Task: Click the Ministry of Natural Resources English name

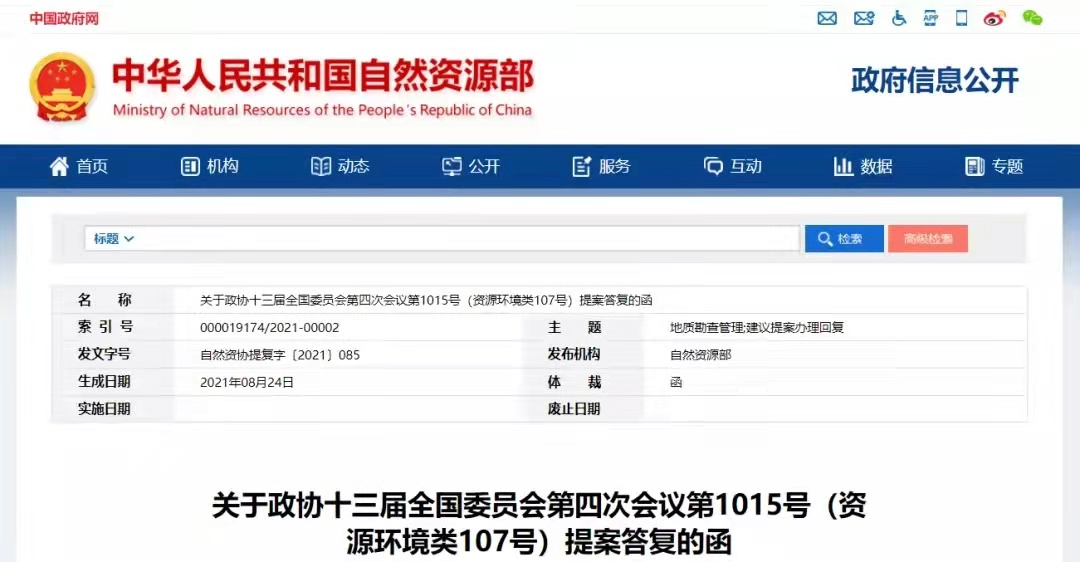Action: click(322, 110)
